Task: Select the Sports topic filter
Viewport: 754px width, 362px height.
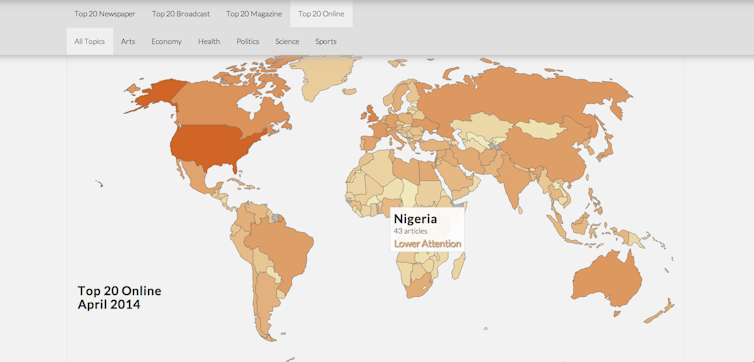Action: 326,41
